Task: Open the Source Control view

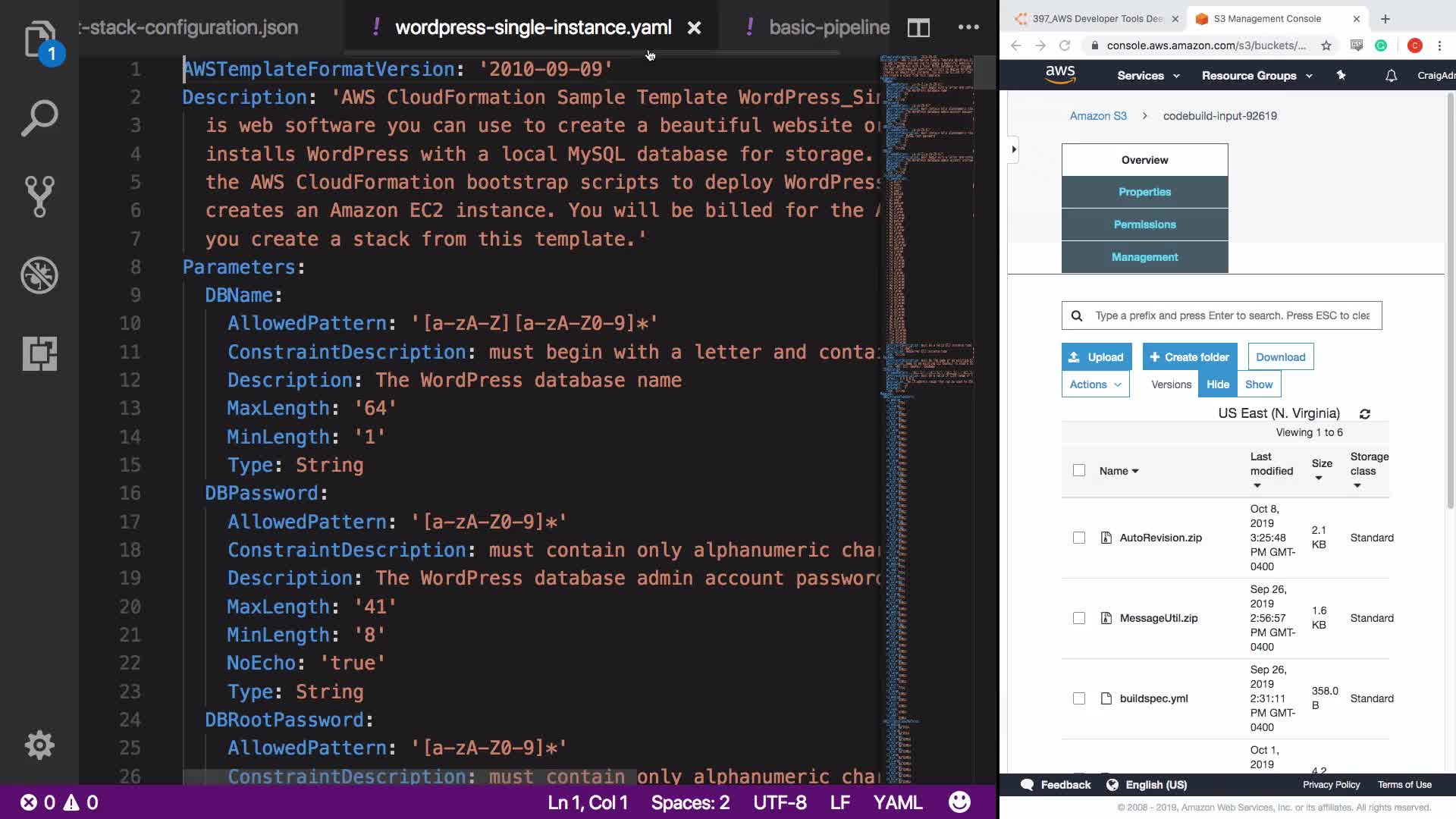Action: 39,196
